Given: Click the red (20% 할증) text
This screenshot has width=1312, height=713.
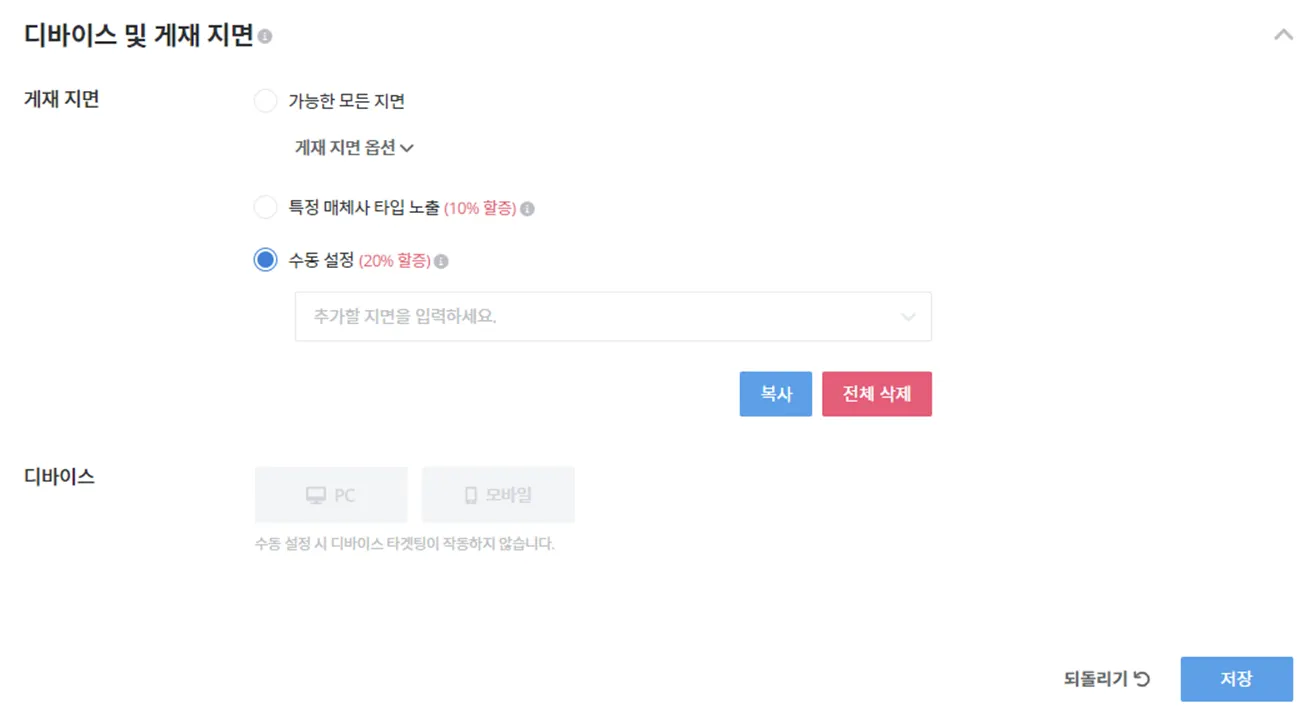Looking at the screenshot, I should 394,261.
